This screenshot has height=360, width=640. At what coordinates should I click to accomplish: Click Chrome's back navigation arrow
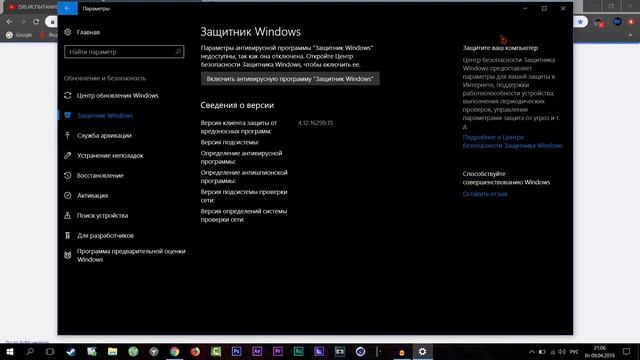point(9,22)
